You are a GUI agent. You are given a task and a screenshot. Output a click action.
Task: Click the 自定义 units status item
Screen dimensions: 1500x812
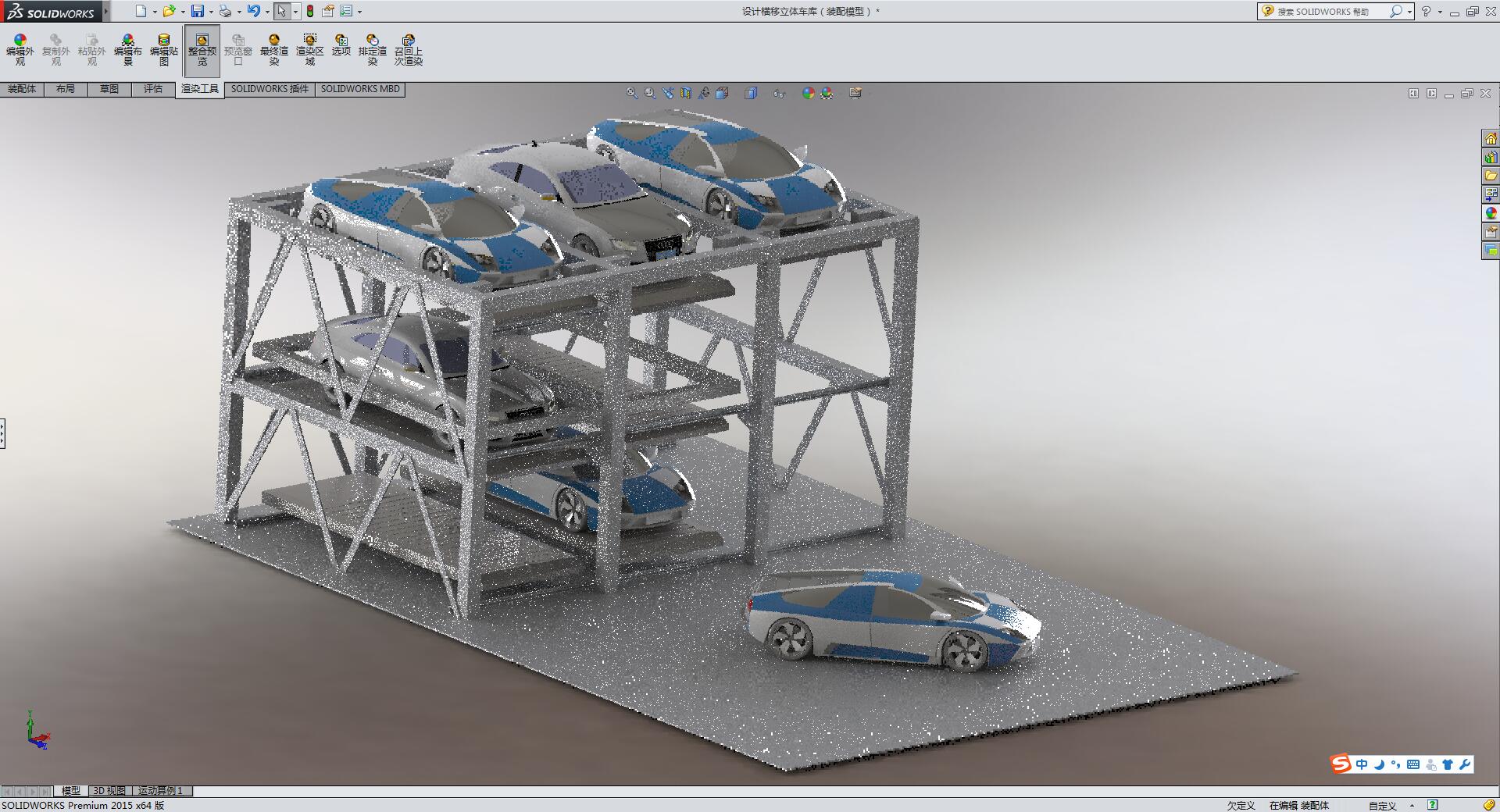point(1382,806)
